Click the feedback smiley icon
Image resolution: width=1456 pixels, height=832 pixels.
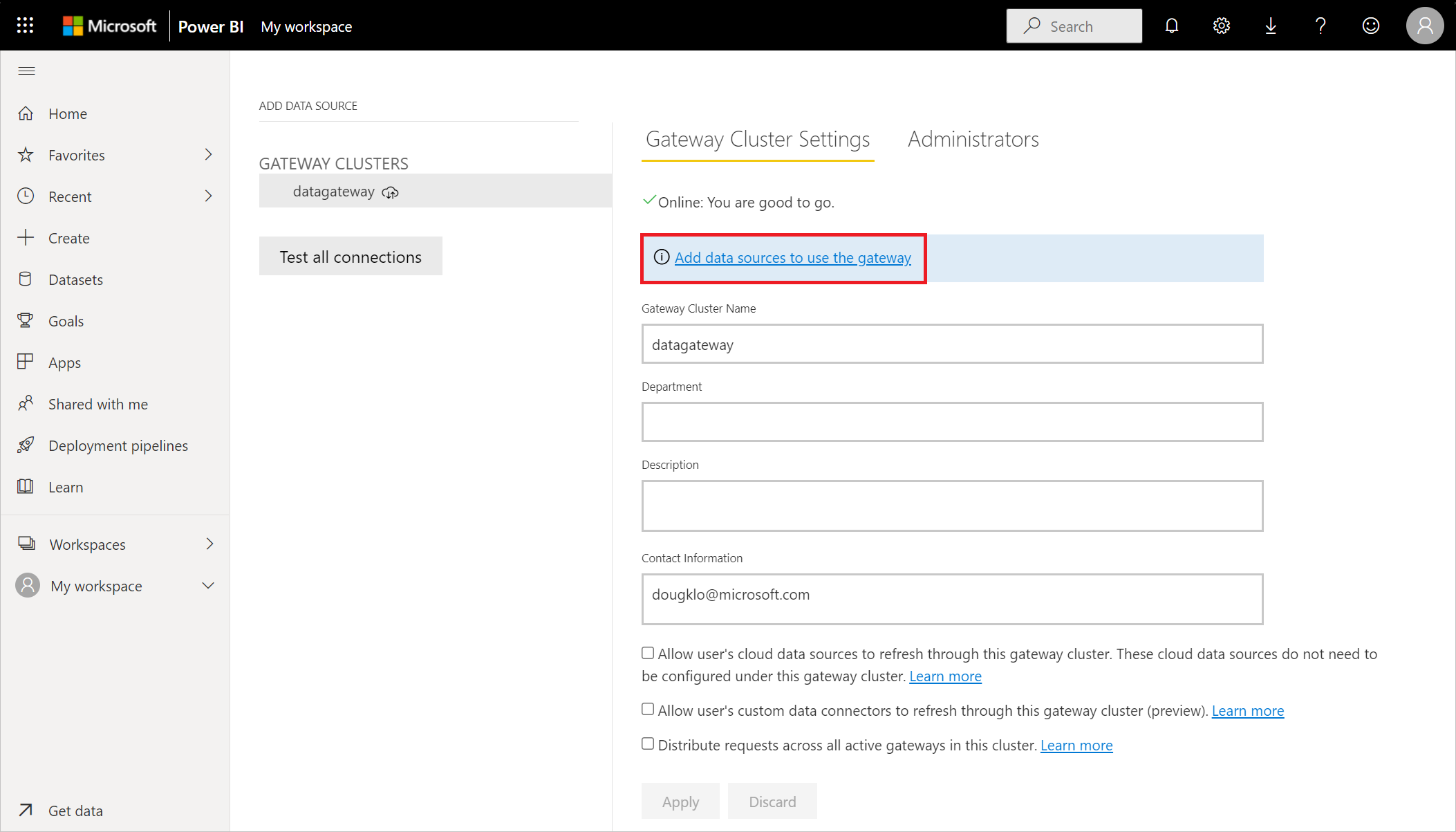1370,26
